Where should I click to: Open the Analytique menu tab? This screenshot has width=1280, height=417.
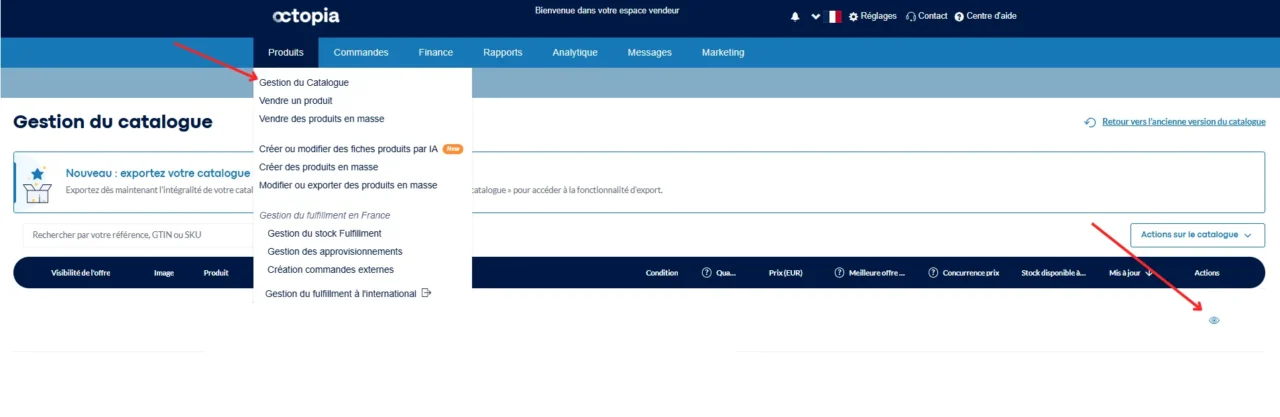pos(575,52)
